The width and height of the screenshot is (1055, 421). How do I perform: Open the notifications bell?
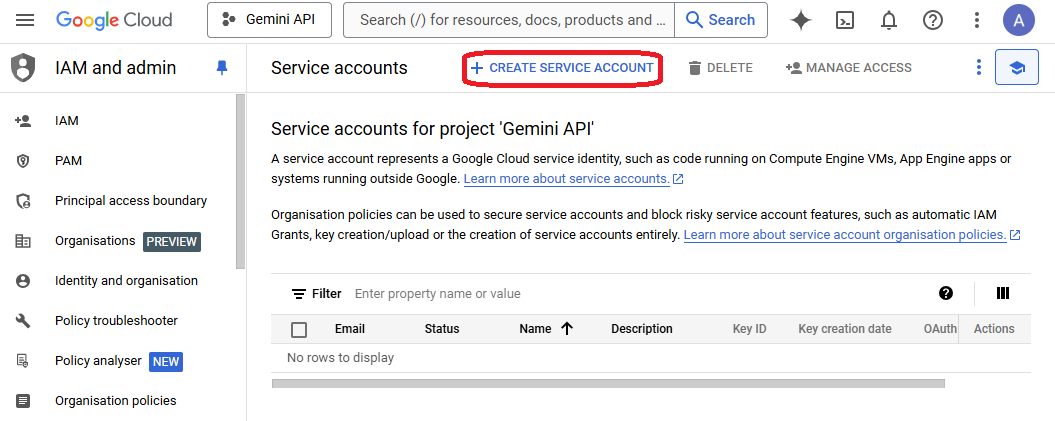click(888, 20)
